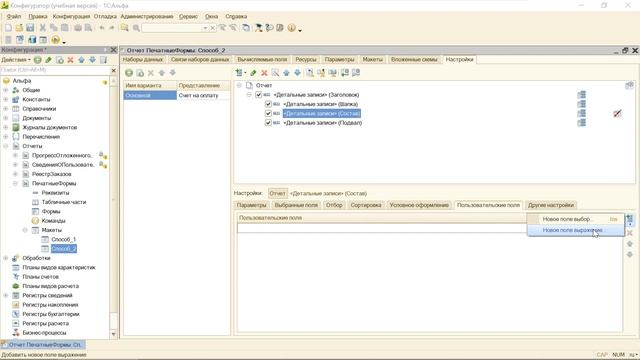Collapse the Отчеты tree node
Image resolution: width=640 pixels, height=360 pixels.
click(x=6, y=146)
